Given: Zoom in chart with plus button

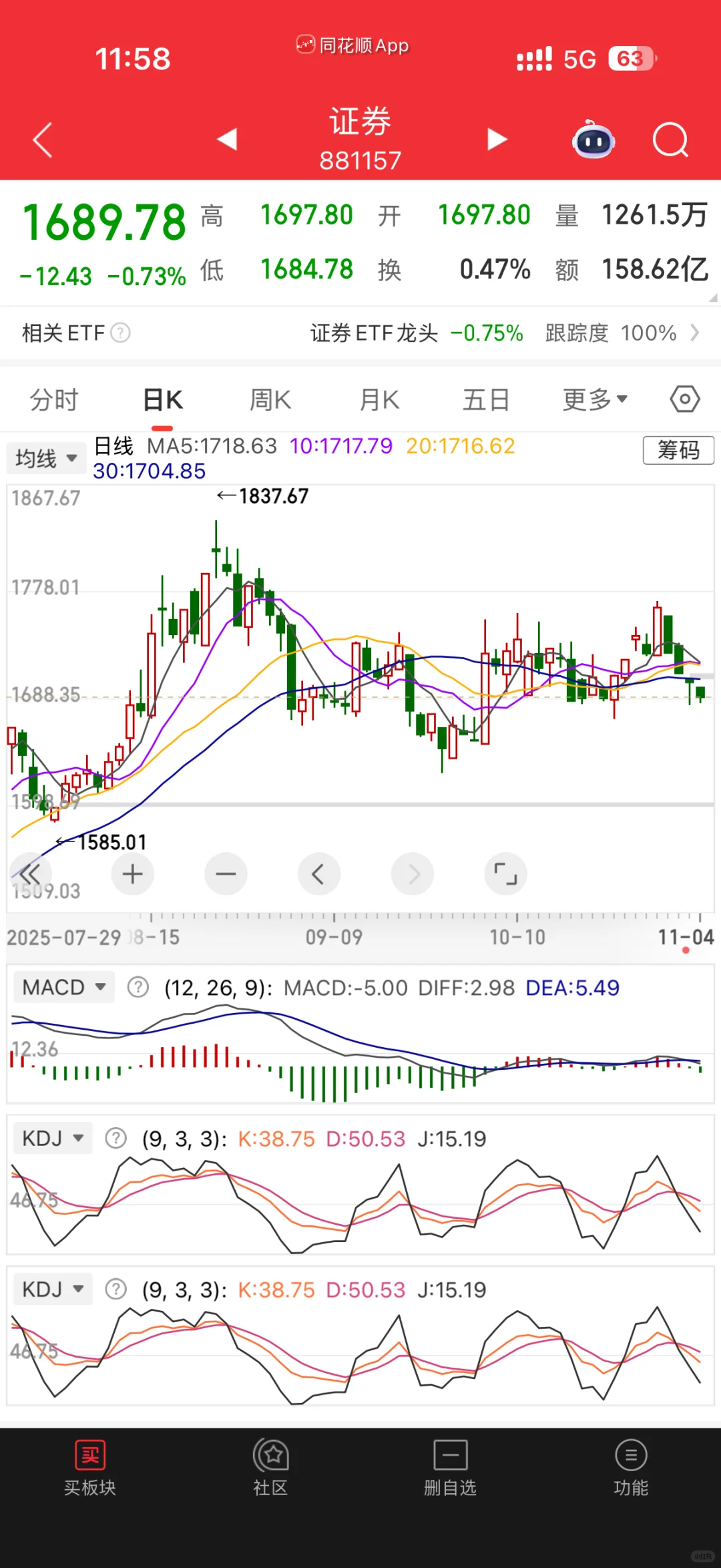Looking at the screenshot, I should click(132, 874).
